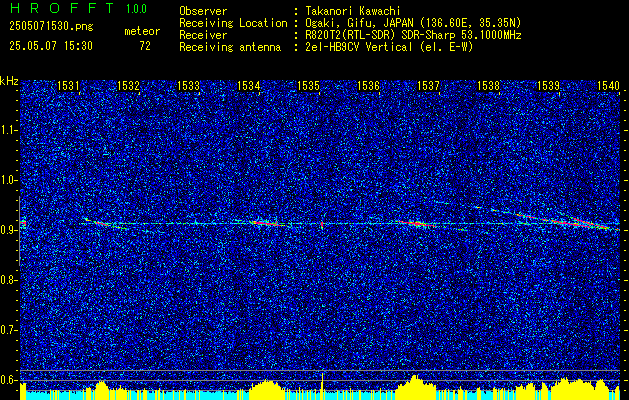Click the Receiving antenna label

click(230, 47)
